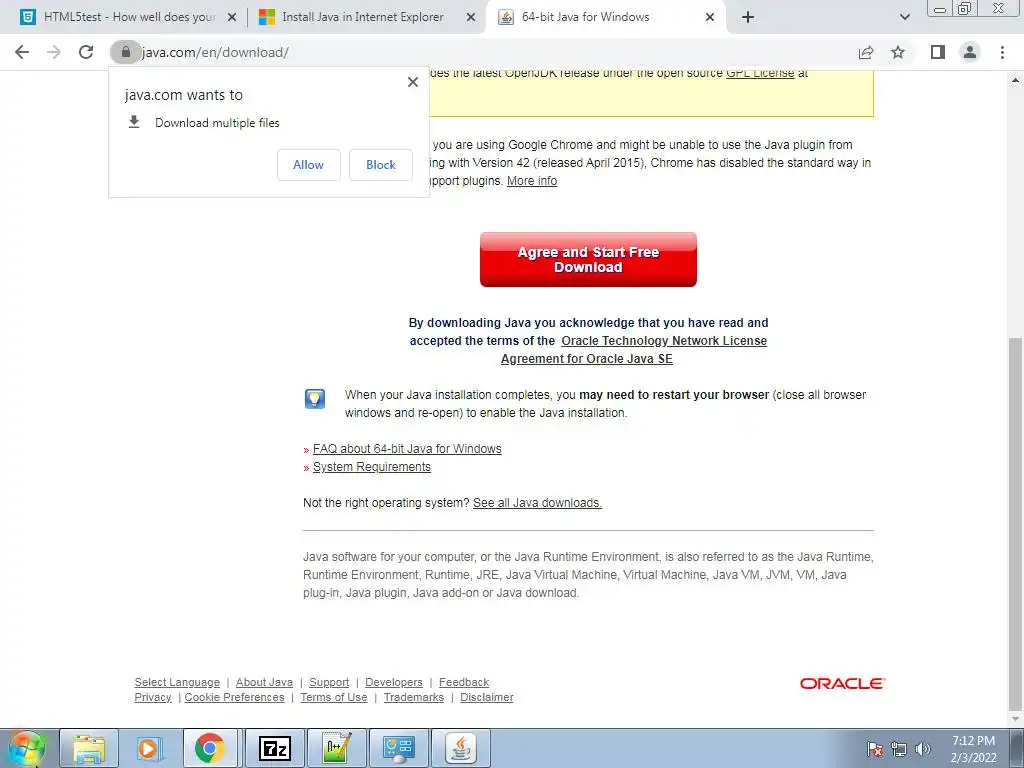
Task: Open About Java footer link
Action: click(264, 682)
